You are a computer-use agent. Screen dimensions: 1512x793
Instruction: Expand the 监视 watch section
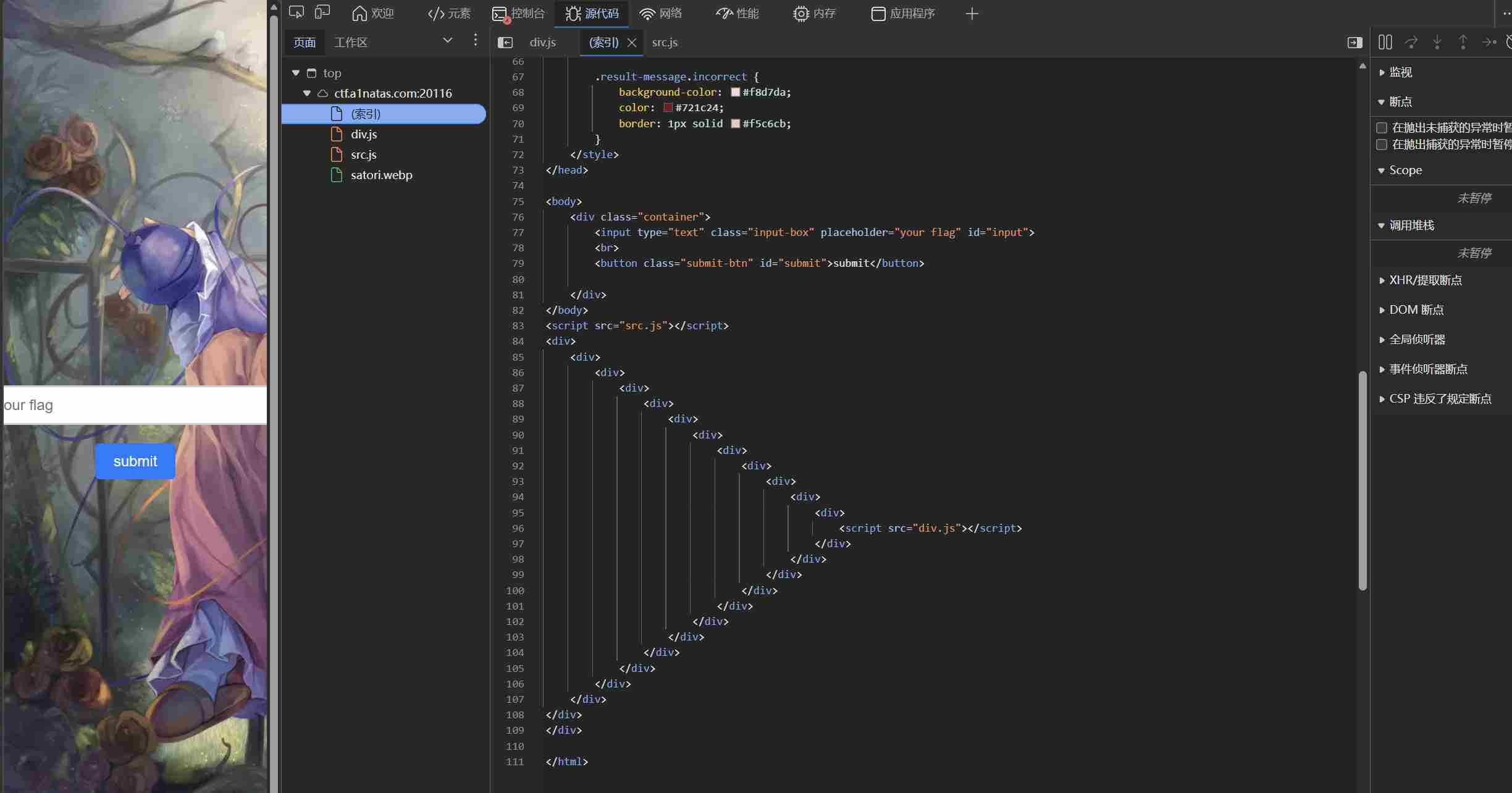(x=1382, y=72)
